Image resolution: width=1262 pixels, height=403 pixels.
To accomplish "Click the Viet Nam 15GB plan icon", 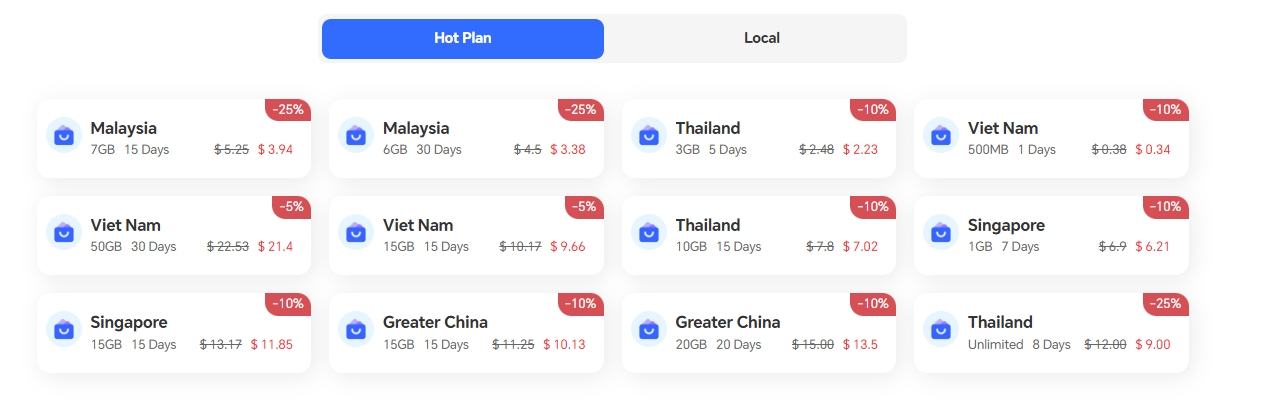I will click(x=356, y=232).
